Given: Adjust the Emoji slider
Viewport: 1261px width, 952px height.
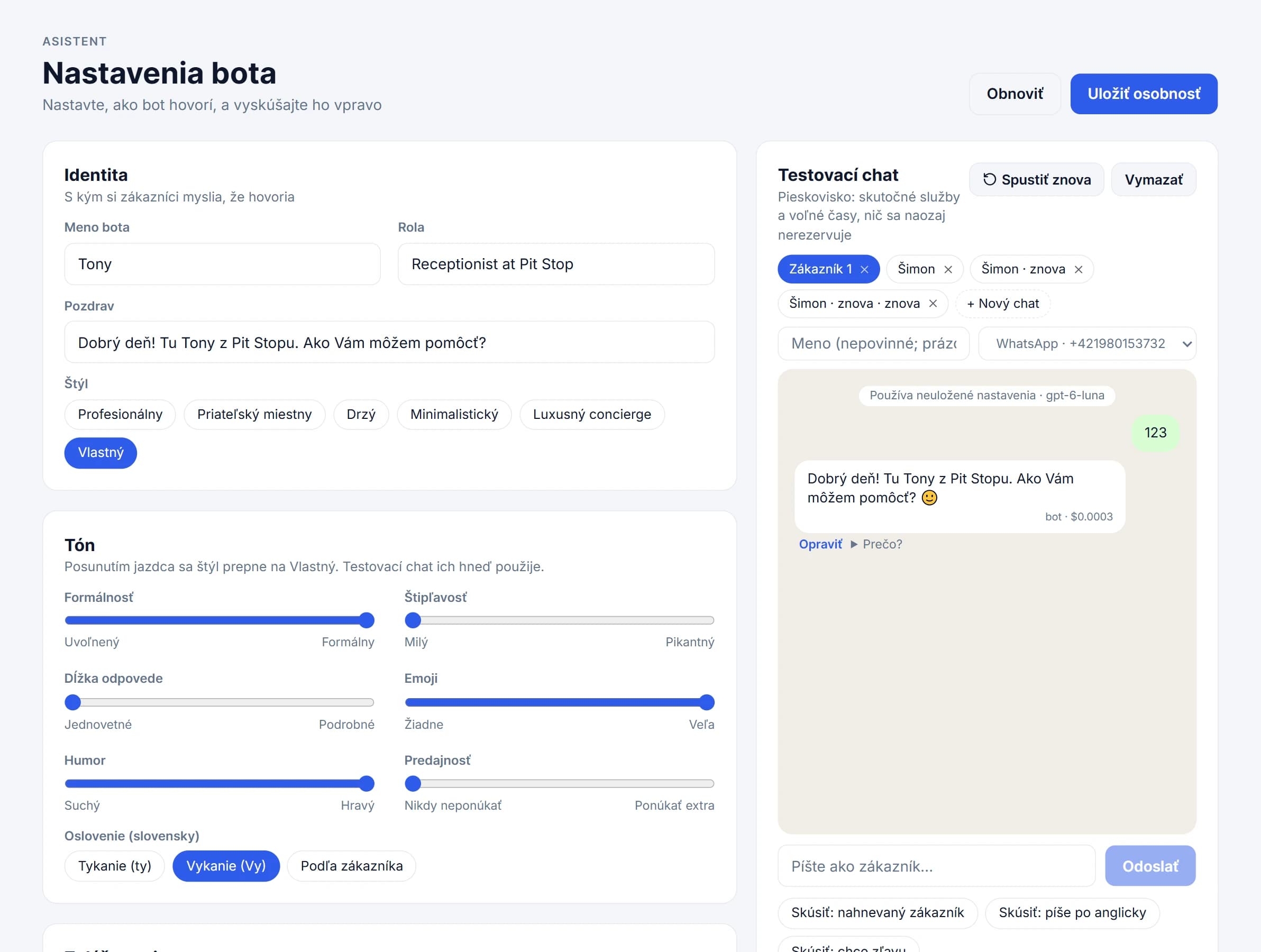Looking at the screenshot, I should (x=559, y=702).
